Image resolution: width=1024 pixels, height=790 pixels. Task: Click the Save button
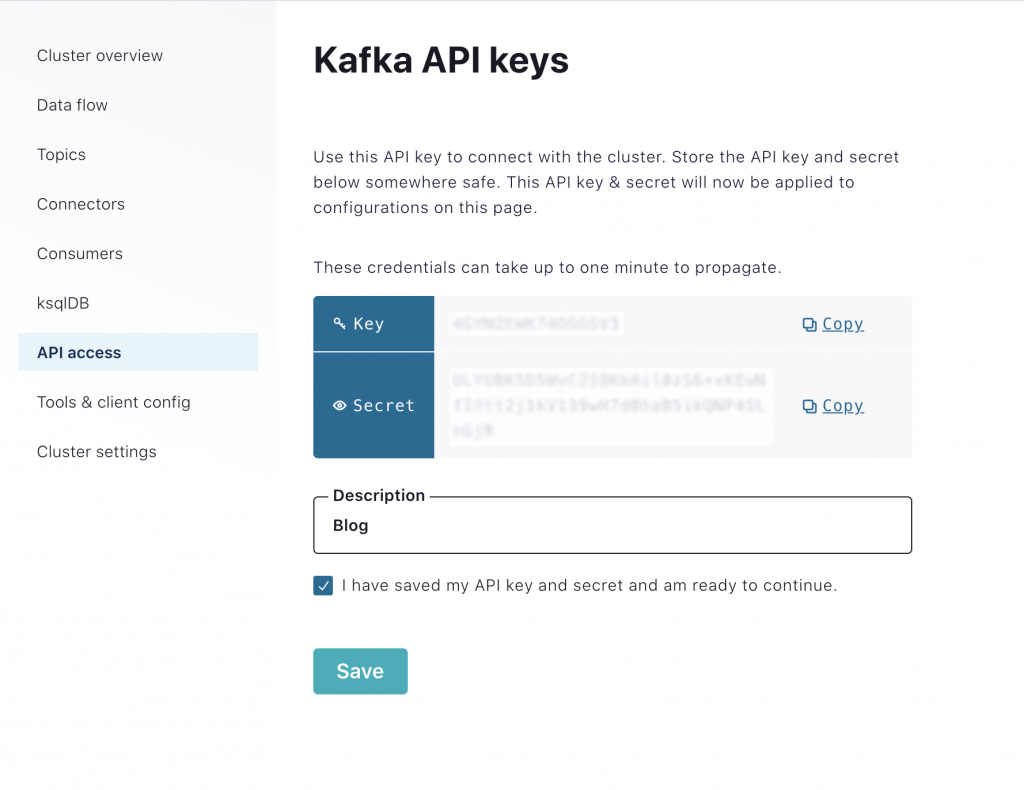pyautogui.click(x=360, y=670)
